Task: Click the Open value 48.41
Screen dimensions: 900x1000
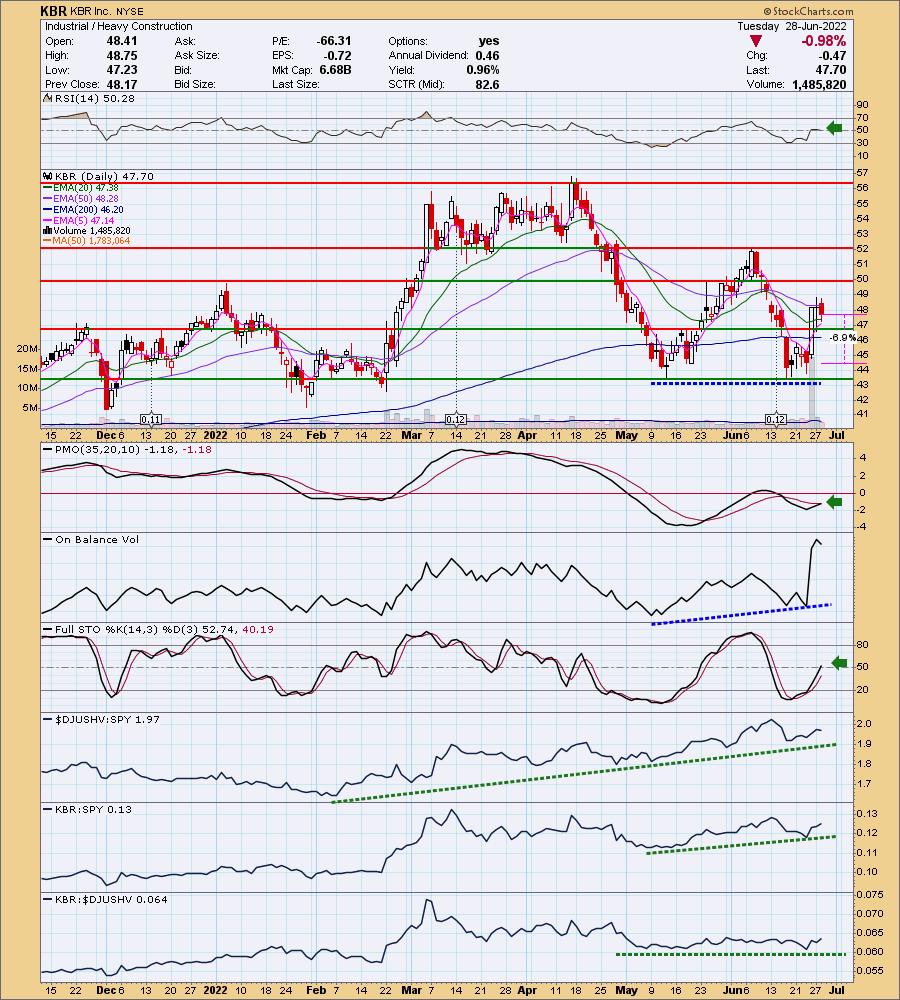Action: [x=122, y=41]
